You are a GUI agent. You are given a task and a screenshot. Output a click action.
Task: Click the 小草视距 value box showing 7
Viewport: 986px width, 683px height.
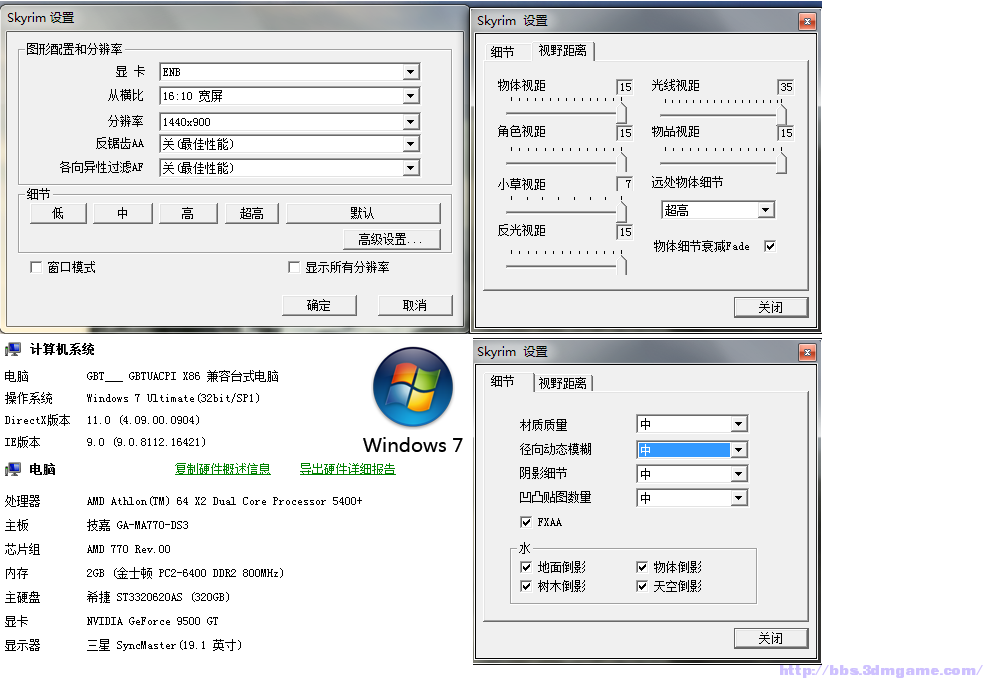tap(624, 184)
